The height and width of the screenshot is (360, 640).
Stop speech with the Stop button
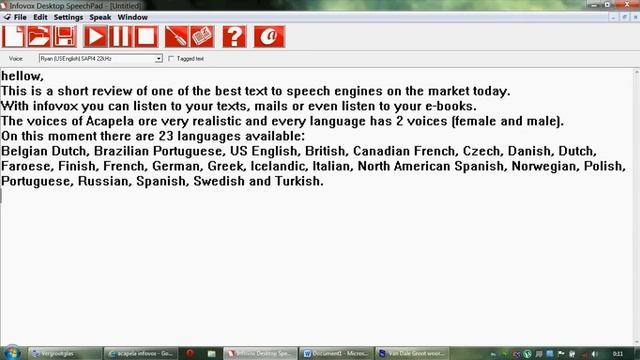[x=146, y=37]
